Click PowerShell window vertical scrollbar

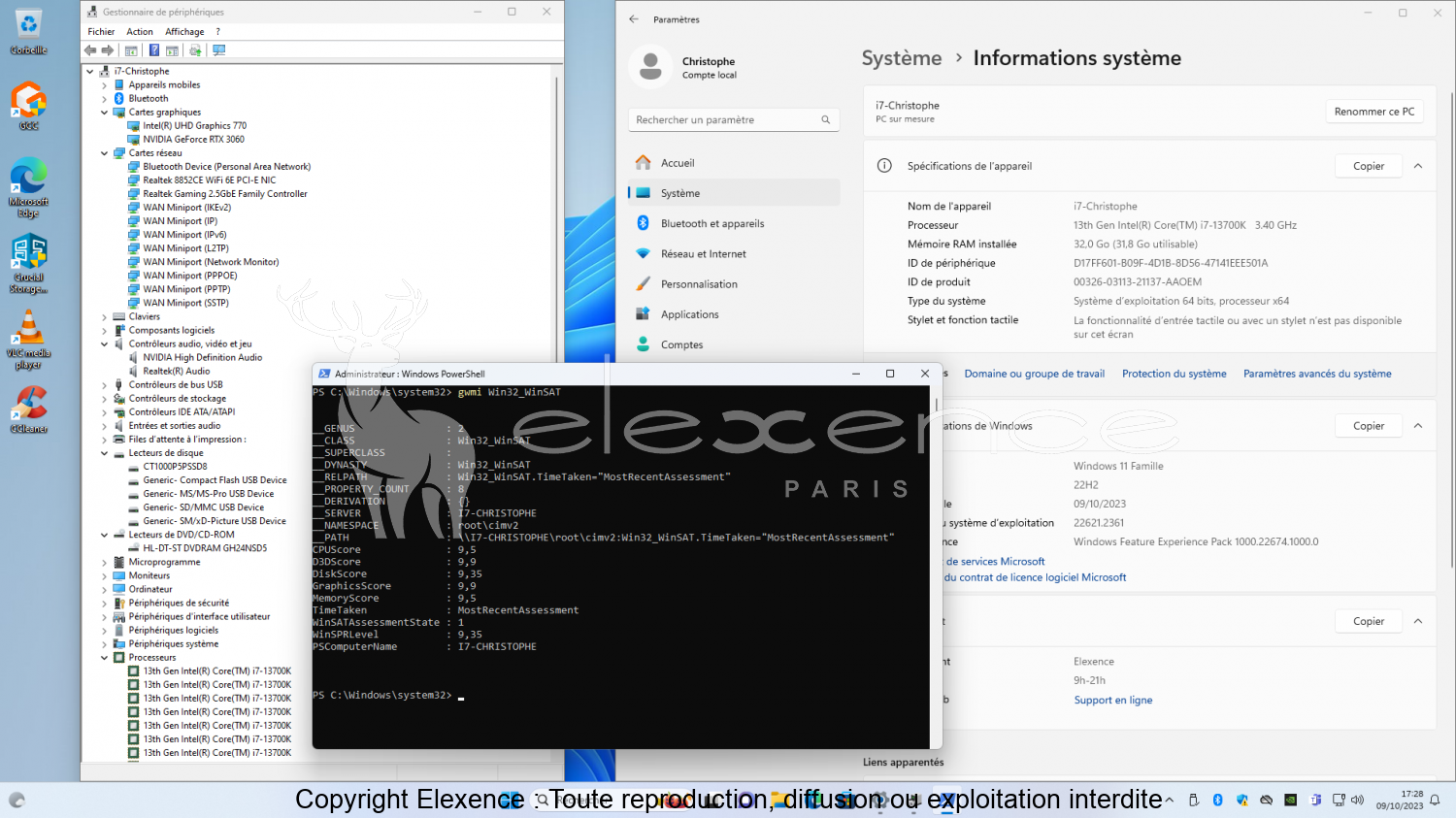coord(937,566)
